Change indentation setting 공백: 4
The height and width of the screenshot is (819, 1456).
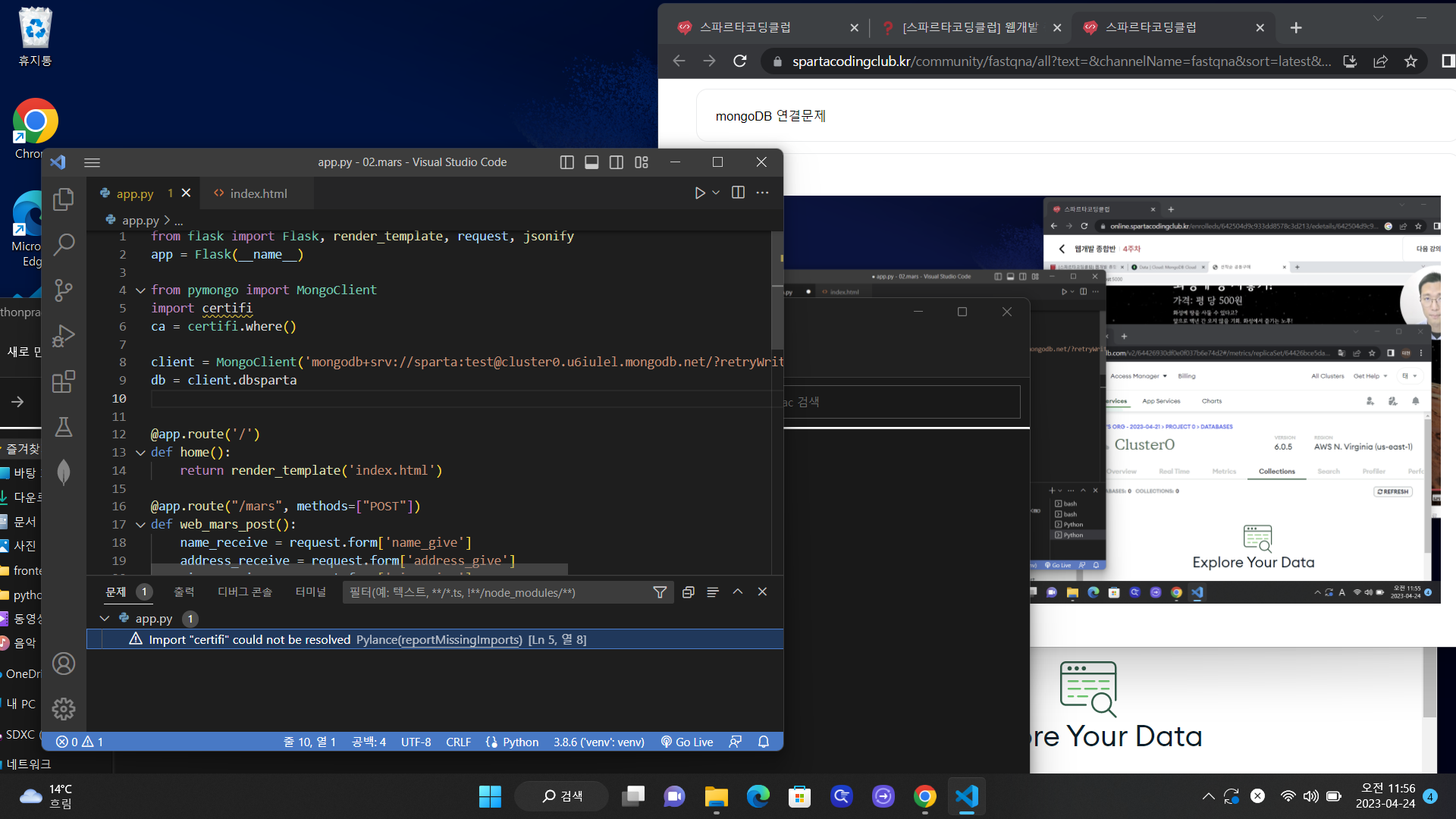[369, 742]
